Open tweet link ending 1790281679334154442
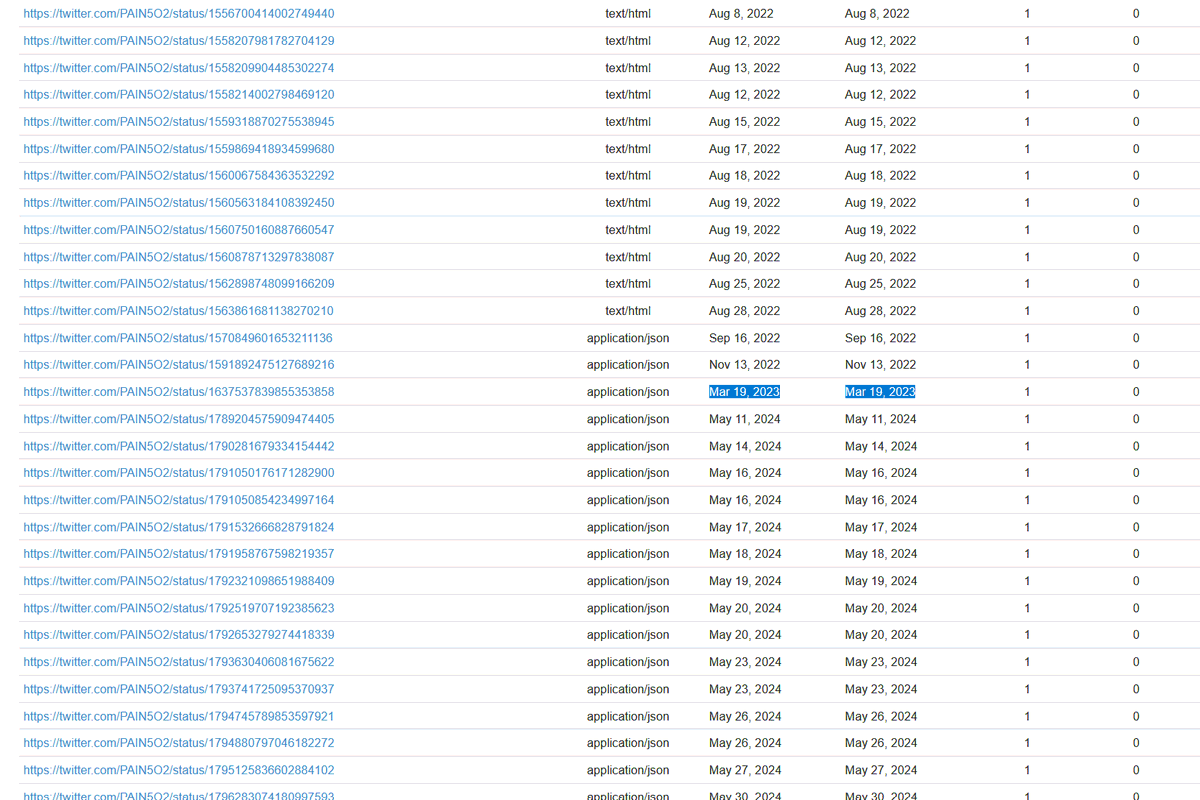 (x=179, y=446)
